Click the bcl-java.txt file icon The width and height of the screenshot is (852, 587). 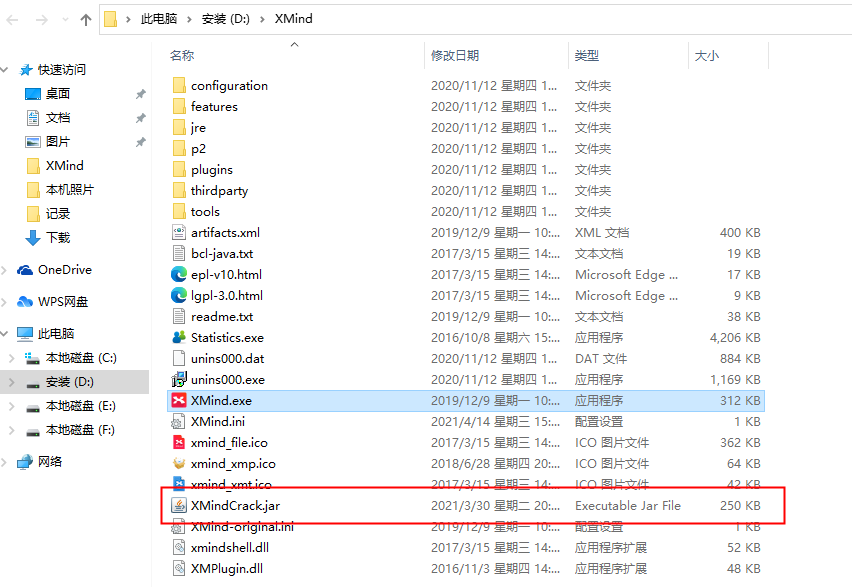coord(179,254)
